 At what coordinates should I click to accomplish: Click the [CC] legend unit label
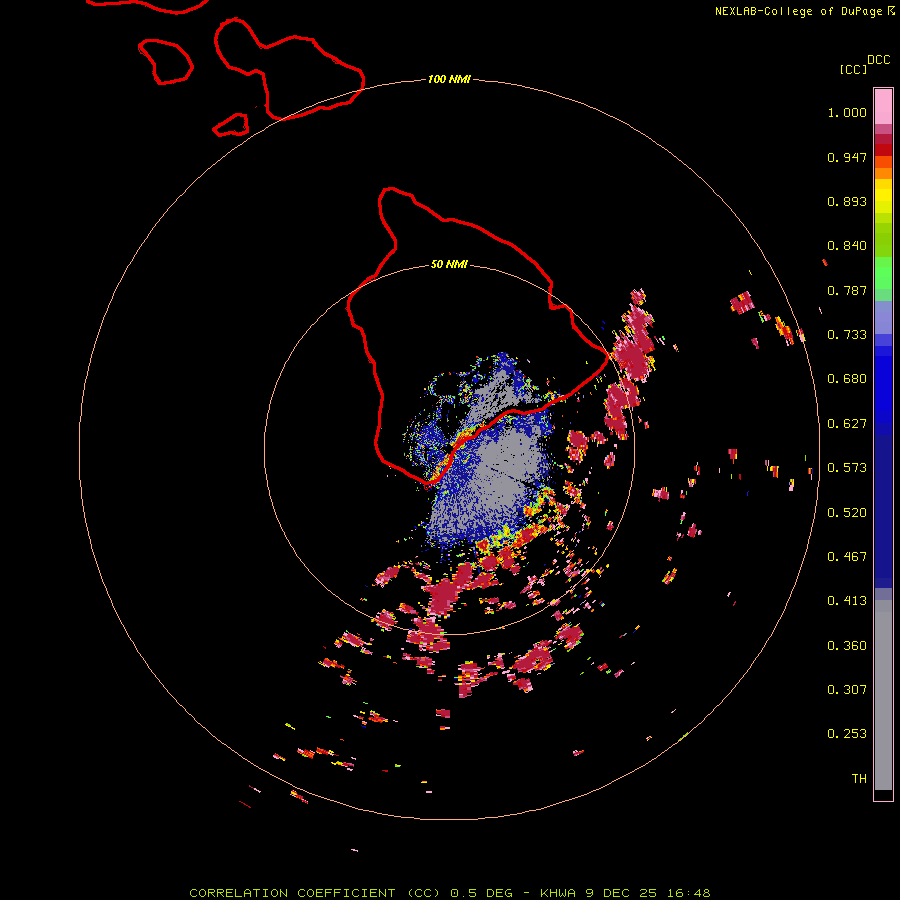853,69
